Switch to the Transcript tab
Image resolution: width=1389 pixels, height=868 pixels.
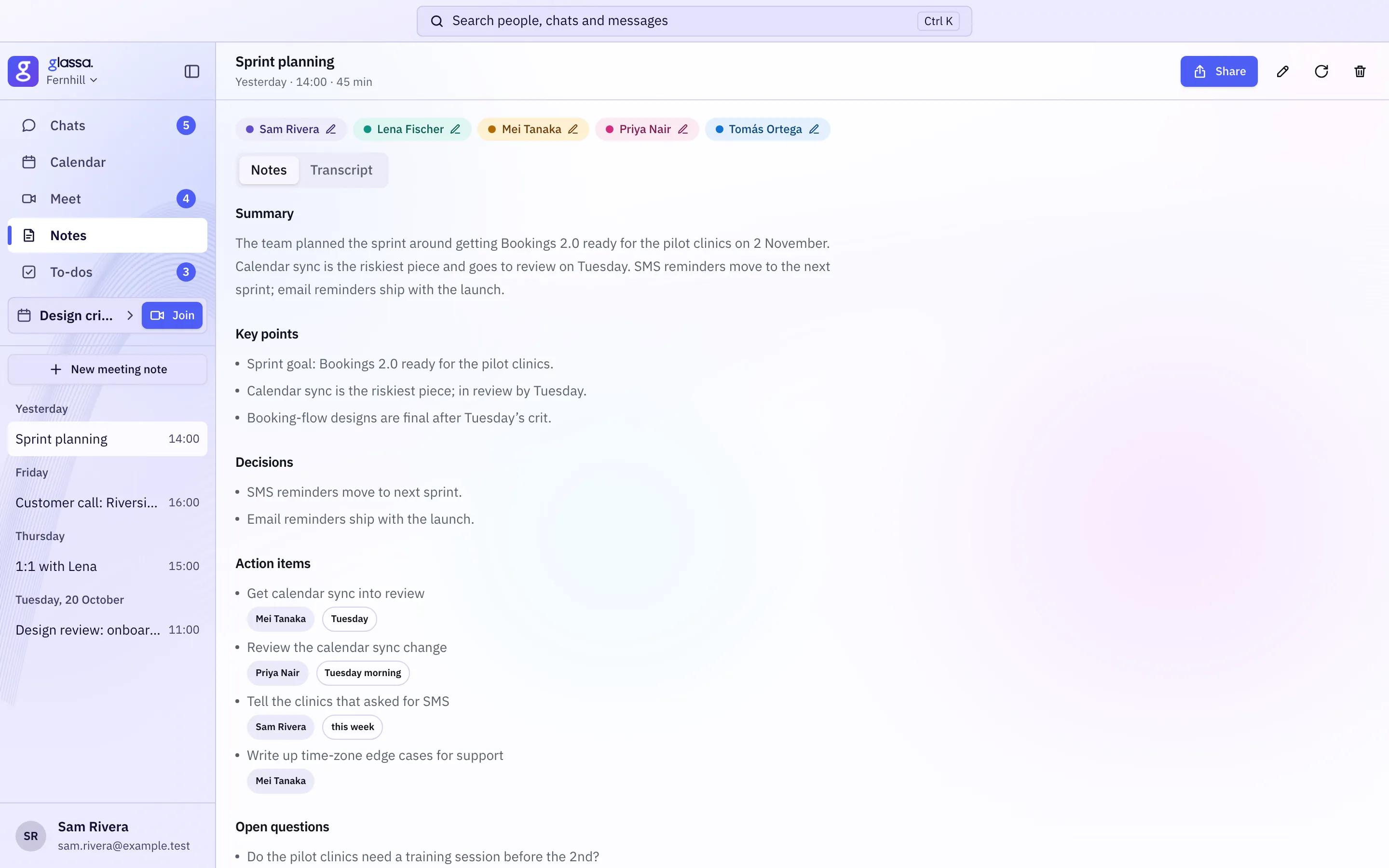click(341, 170)
